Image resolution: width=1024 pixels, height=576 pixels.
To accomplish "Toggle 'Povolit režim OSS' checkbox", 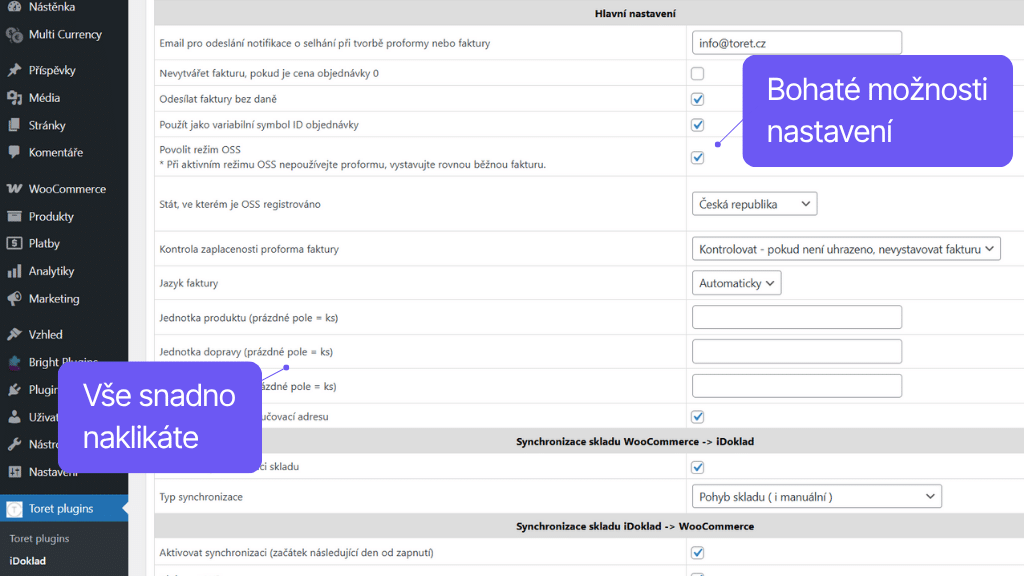I will (697, 157).
